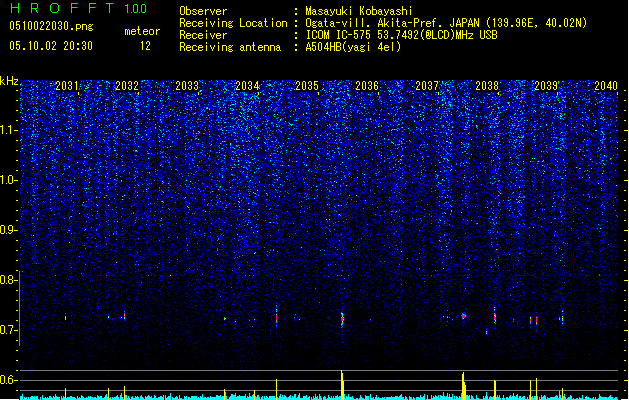Click the 2033 time marker

coord(187,86)
